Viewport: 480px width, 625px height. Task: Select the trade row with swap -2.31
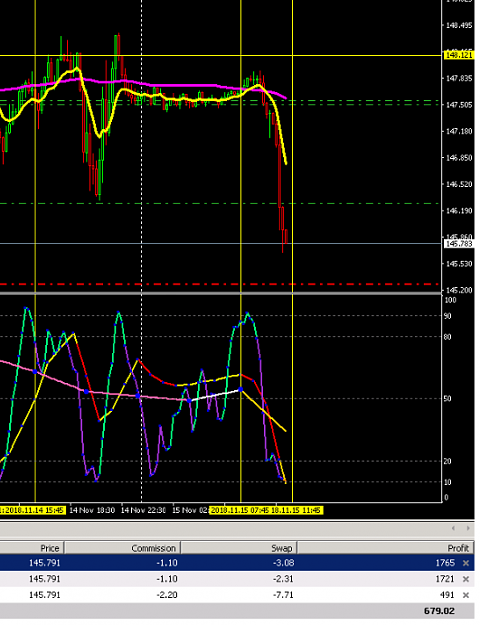click(237, 579)
